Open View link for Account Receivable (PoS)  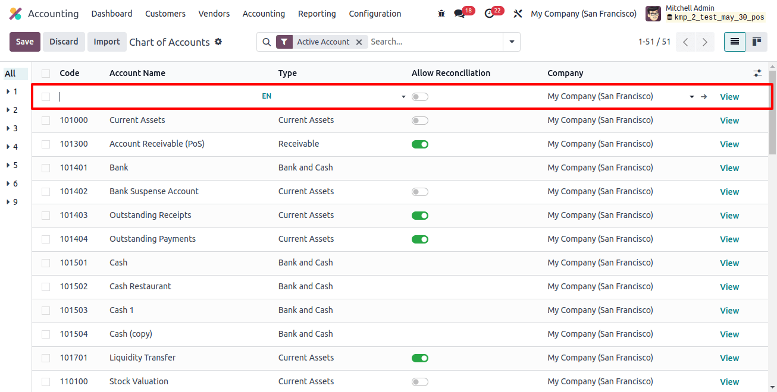tap(729, 144)
